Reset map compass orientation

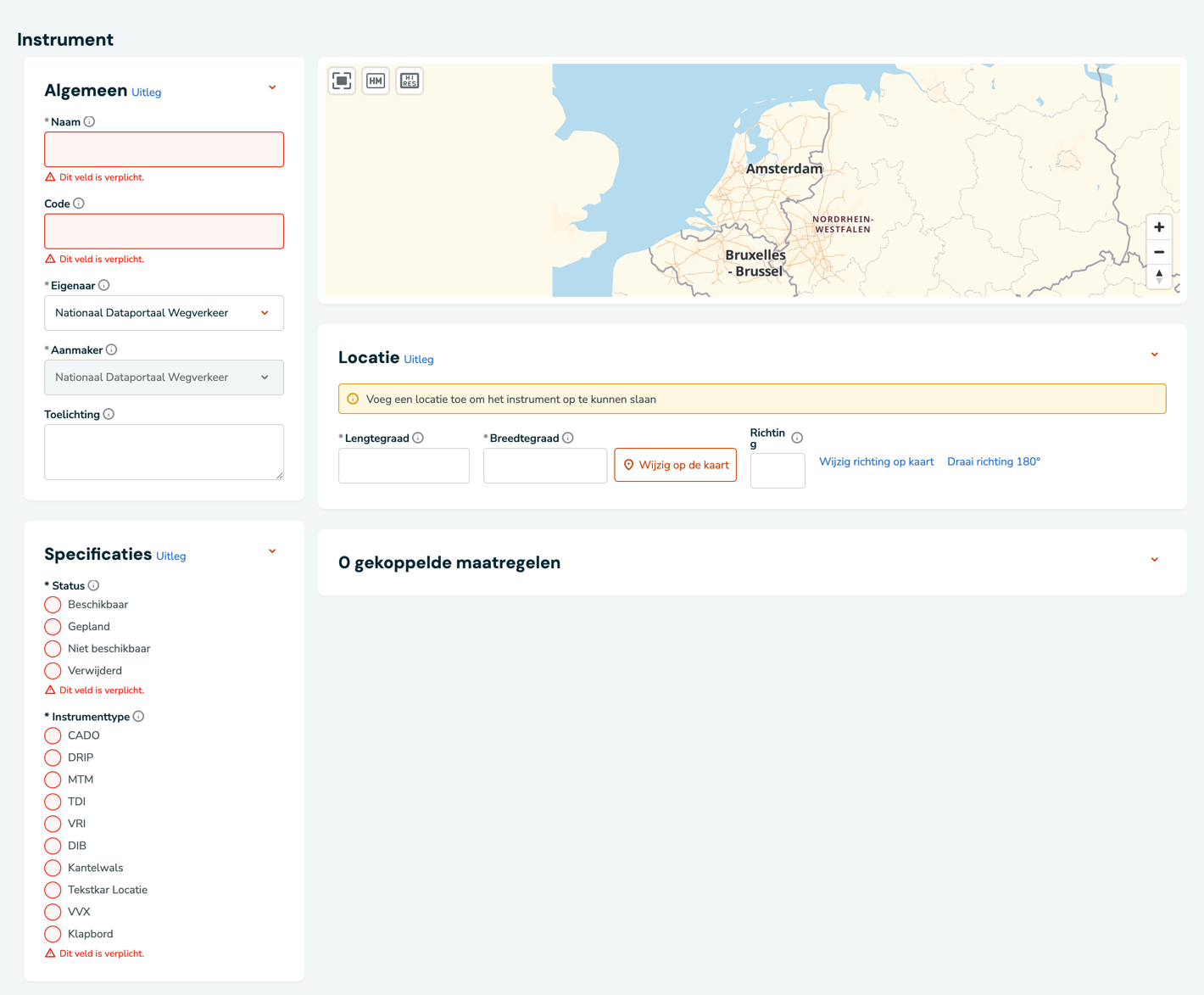coord(1159,277)
